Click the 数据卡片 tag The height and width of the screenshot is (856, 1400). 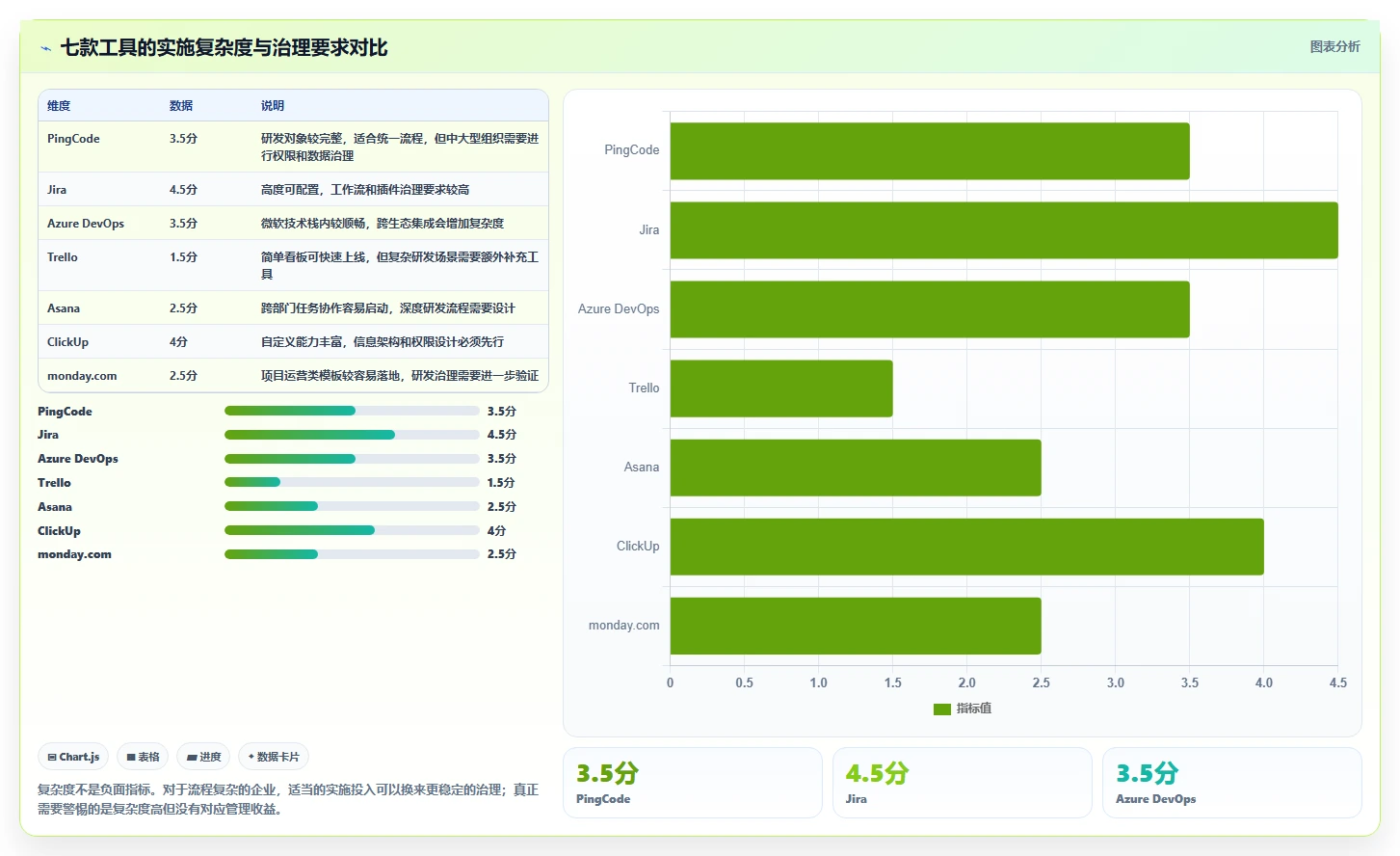[274, 757]
